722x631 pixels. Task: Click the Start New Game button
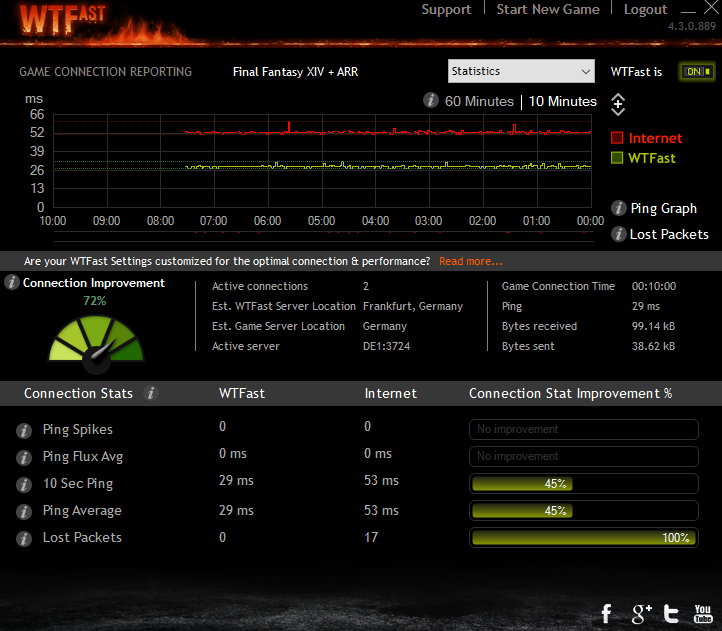(x=548, y=10)
